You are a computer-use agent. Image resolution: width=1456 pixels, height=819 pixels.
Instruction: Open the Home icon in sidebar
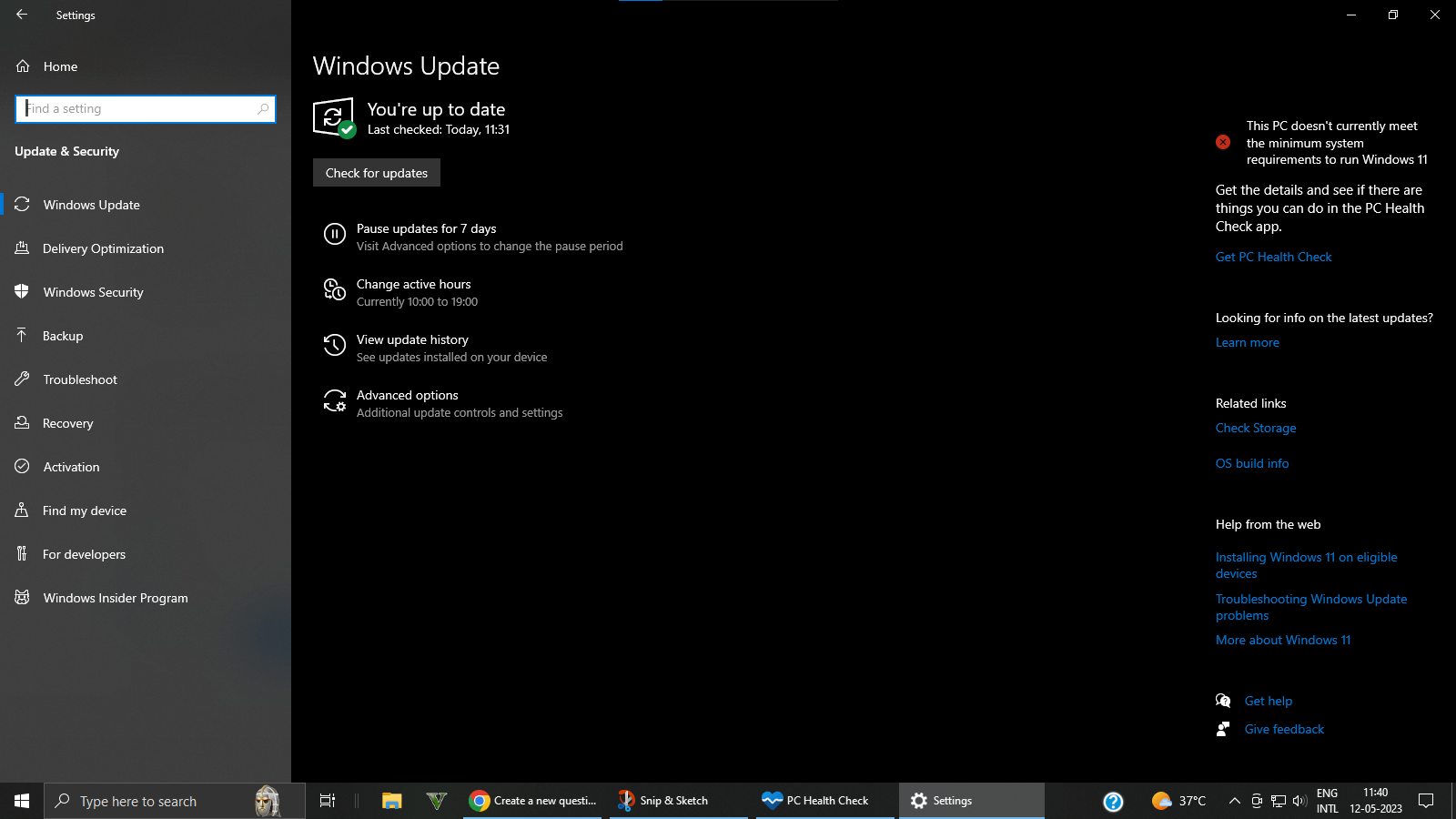point(23,66)
